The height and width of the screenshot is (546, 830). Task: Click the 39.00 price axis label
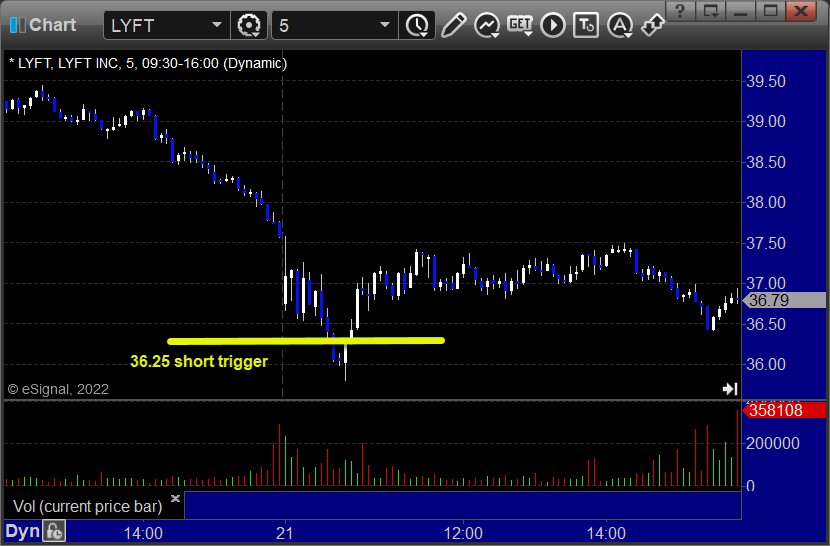766,121
